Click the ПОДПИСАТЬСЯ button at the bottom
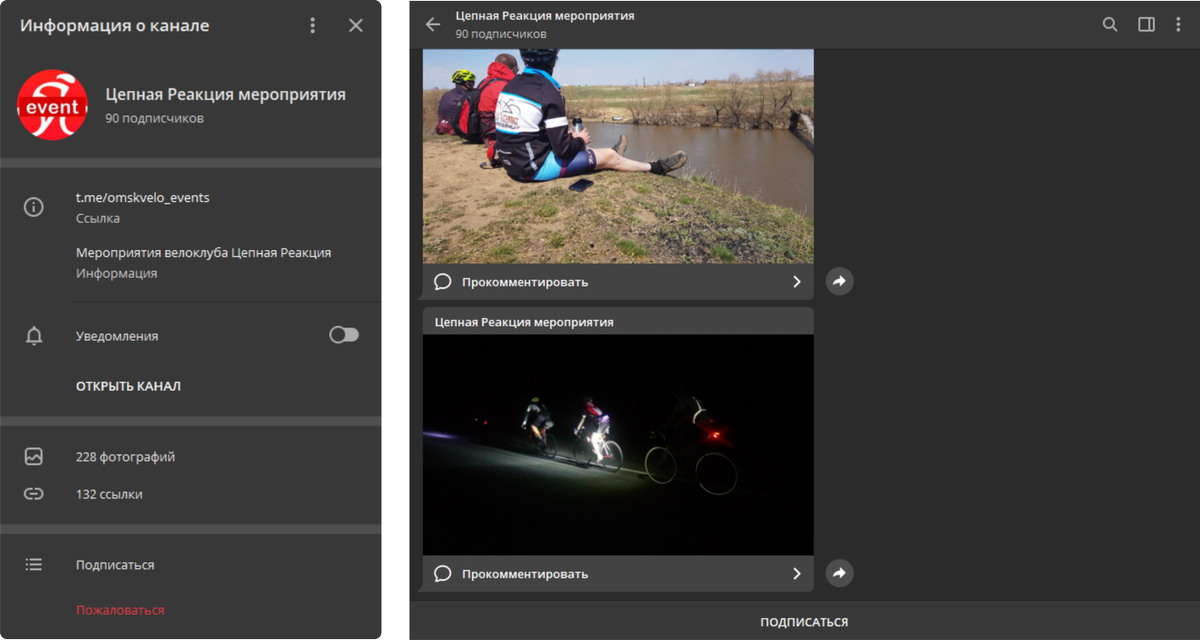This screenshot has width=1200, height=640. [804, 622]
